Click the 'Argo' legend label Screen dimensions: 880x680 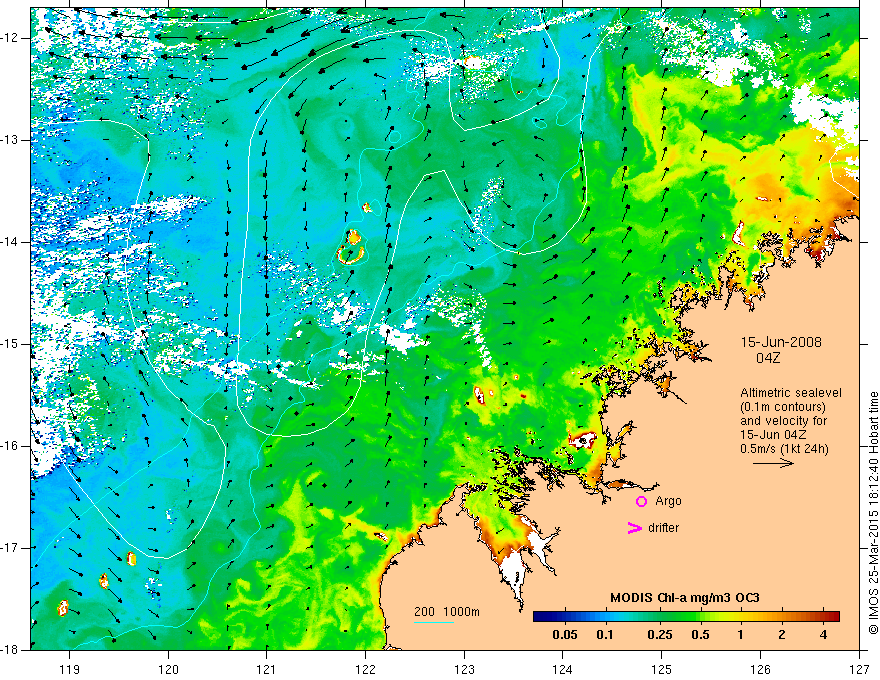pyautogui.click(x=668, y=501)
